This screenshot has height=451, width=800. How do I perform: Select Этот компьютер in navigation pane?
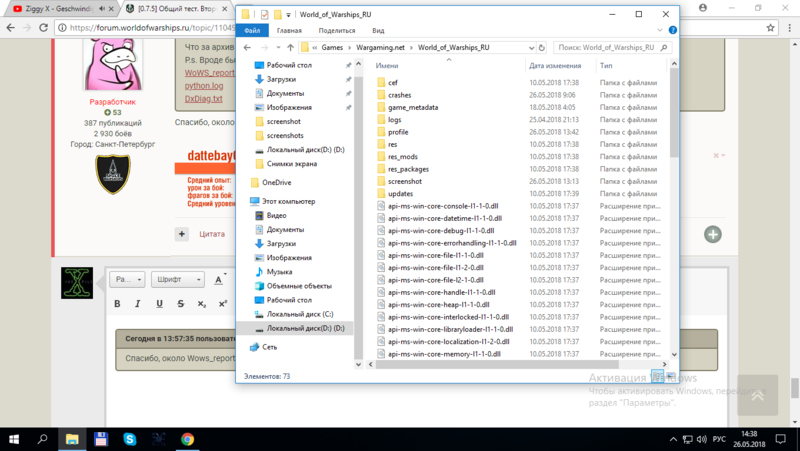coord(288,202)
